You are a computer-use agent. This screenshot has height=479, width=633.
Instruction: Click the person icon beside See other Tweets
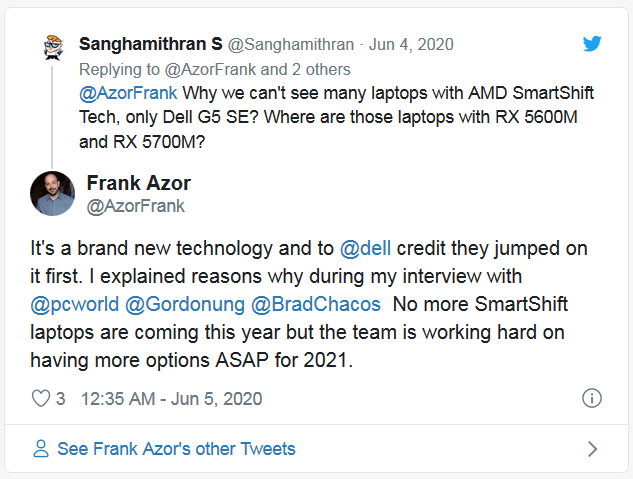point(41,449)
